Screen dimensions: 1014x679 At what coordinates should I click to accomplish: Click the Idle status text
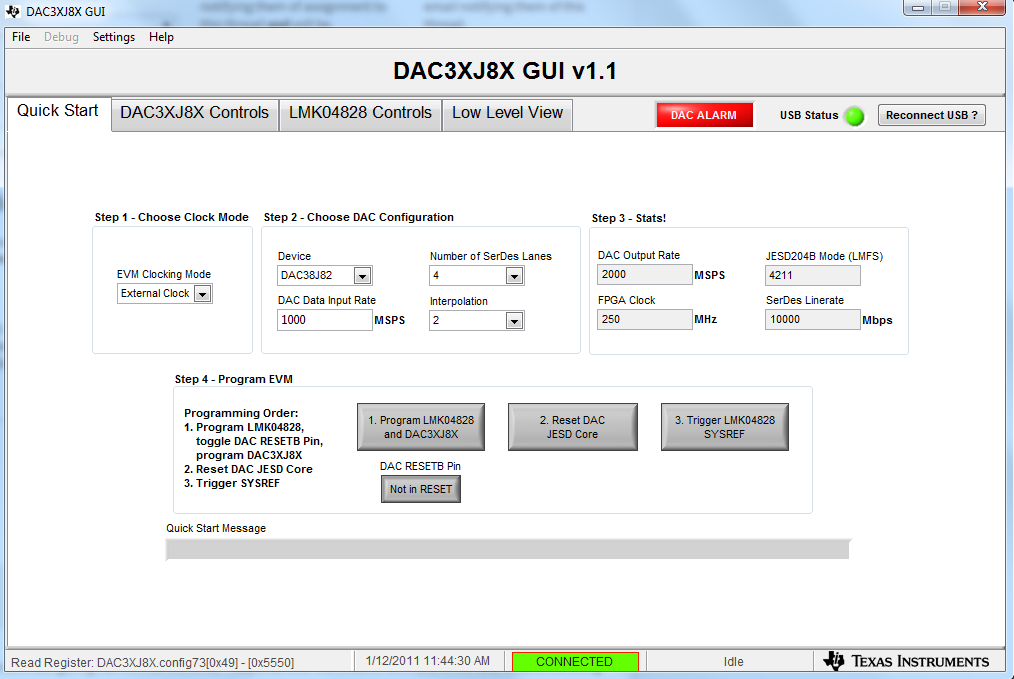pos(733,662)
